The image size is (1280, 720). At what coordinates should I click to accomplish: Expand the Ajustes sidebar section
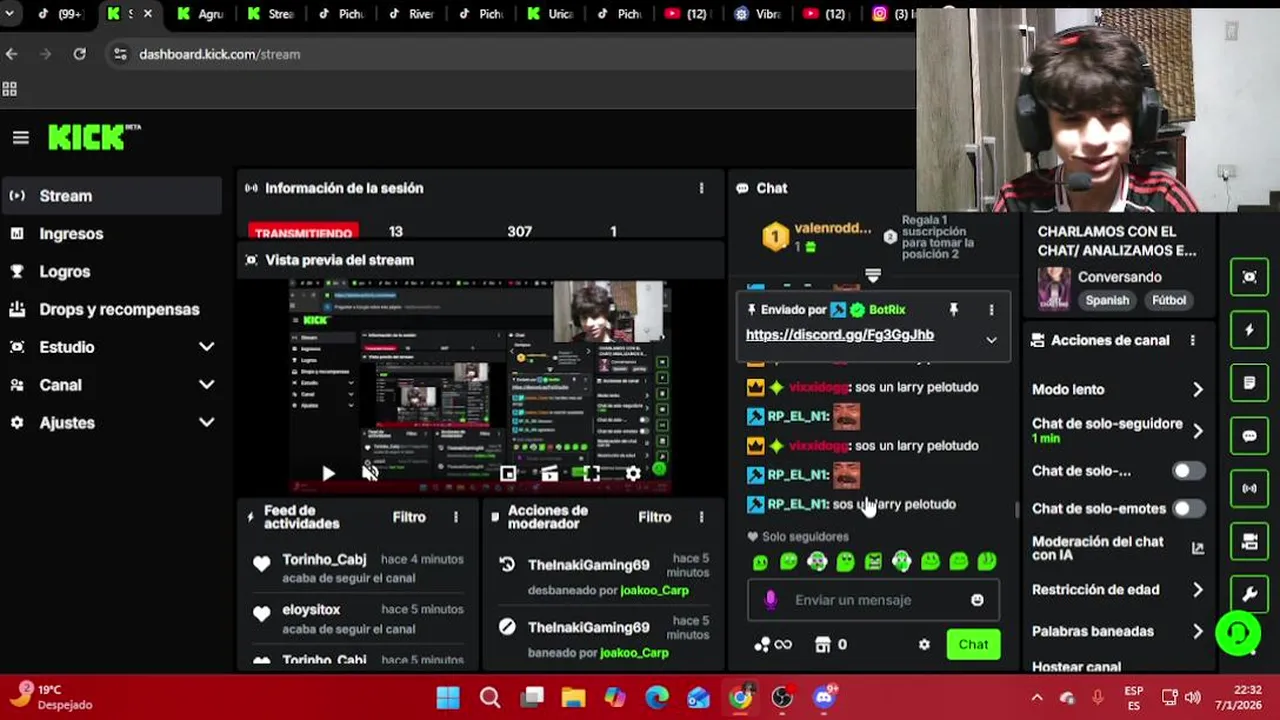click(206, 423)
